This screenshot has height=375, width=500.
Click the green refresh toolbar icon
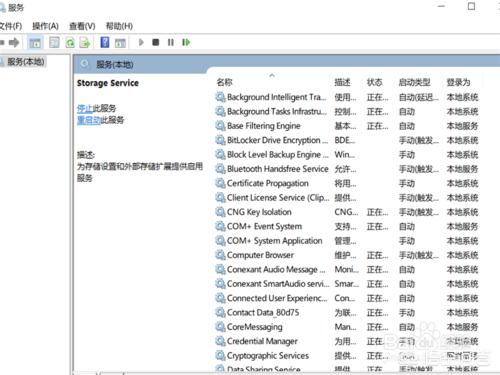tap(70, 43)
